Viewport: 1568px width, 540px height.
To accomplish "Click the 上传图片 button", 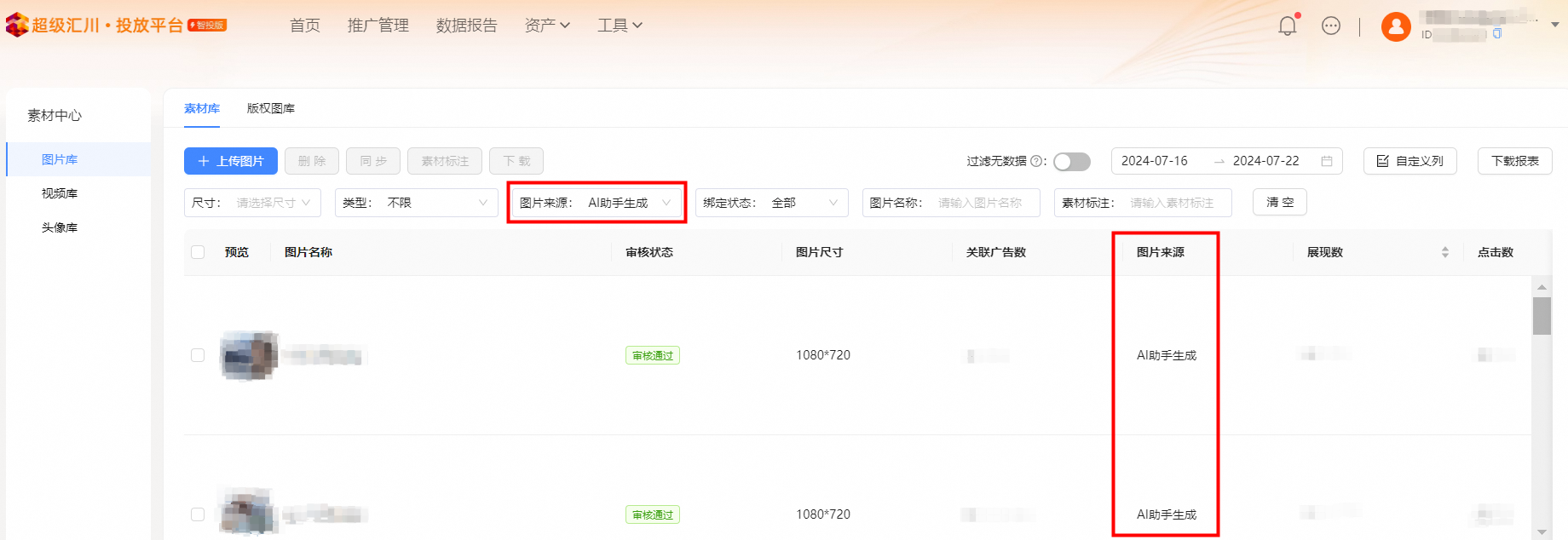I will pos(231,161).
